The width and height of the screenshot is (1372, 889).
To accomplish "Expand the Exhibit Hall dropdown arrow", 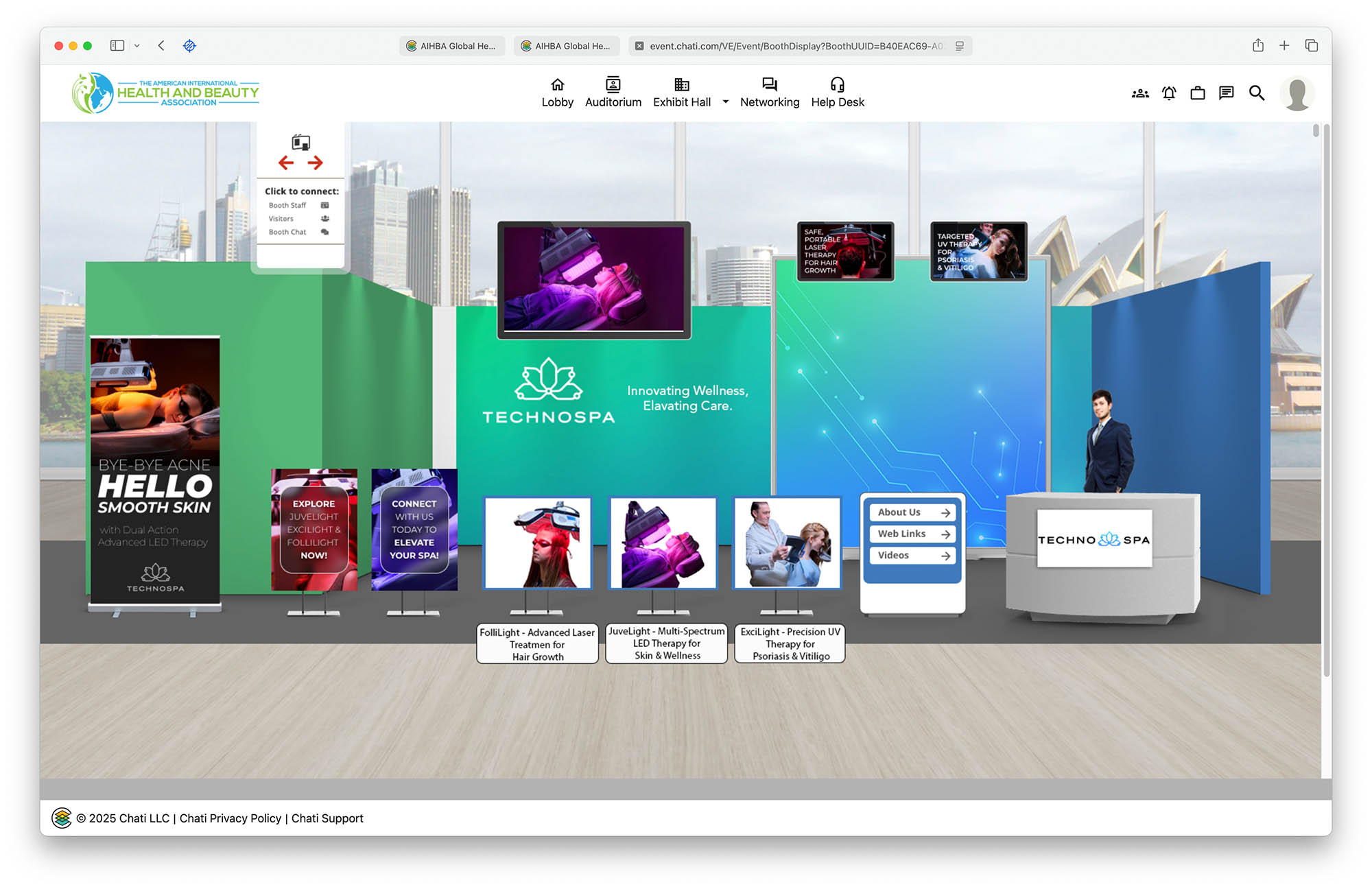I will pyautogui.click(x=725, y=102).
